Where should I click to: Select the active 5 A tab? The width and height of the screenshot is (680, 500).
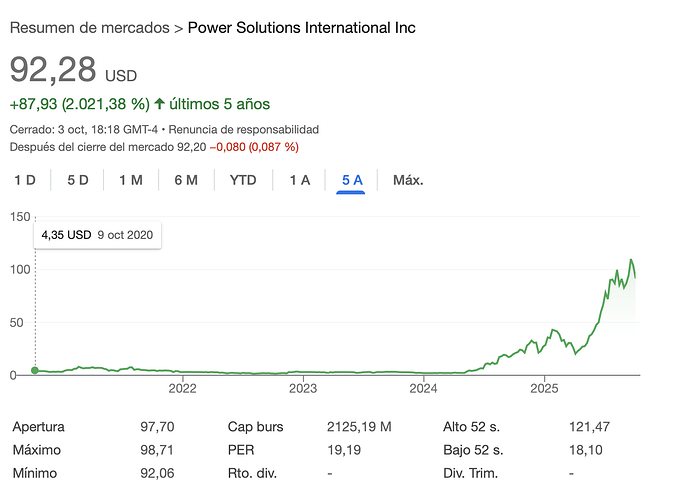point(352,181)
